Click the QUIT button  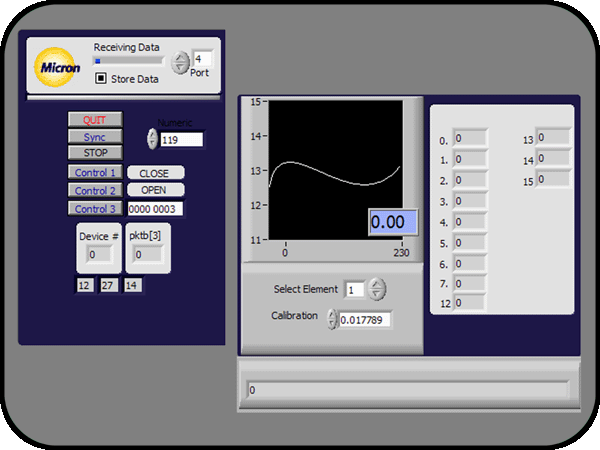(95, 120)
